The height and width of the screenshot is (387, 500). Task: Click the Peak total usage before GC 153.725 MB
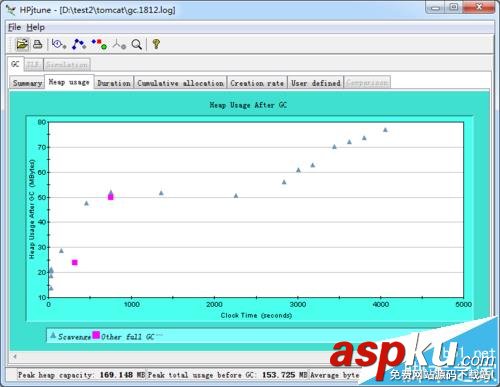tap(228, 375)
